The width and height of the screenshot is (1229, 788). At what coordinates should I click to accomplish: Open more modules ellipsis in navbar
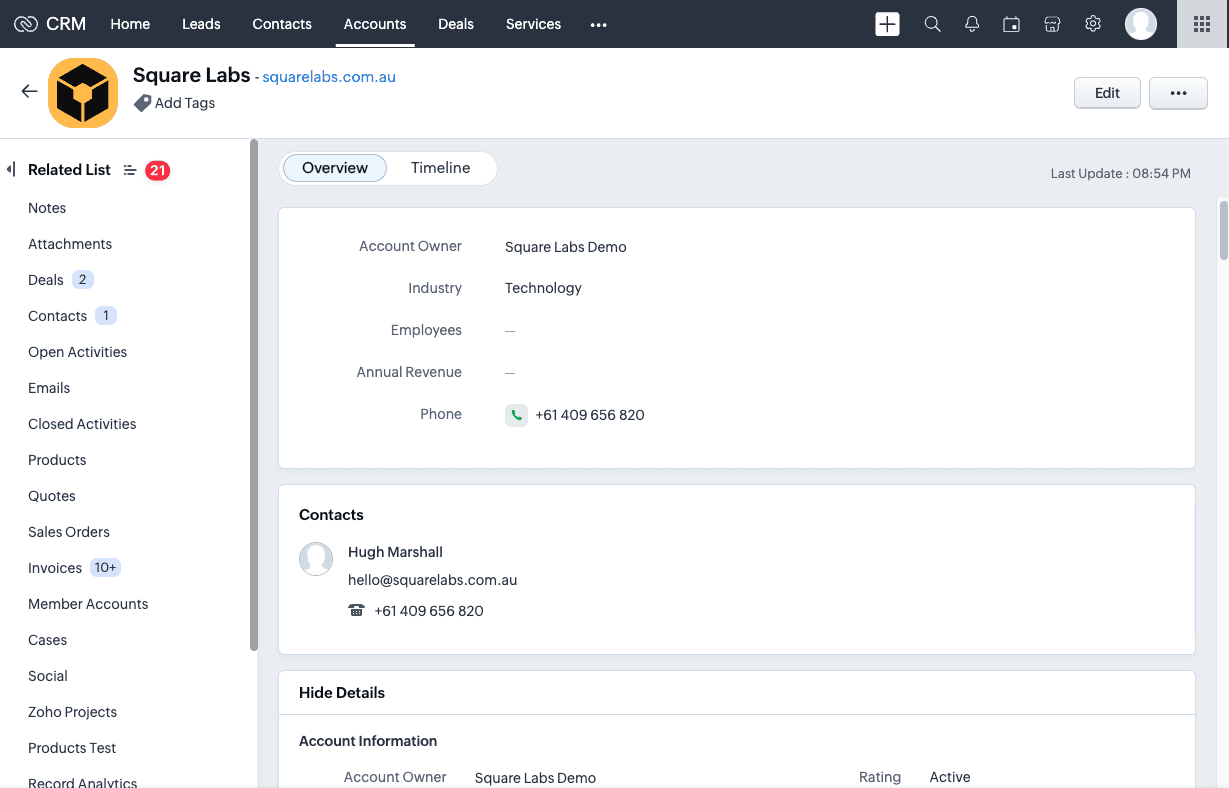click(599, 25)
